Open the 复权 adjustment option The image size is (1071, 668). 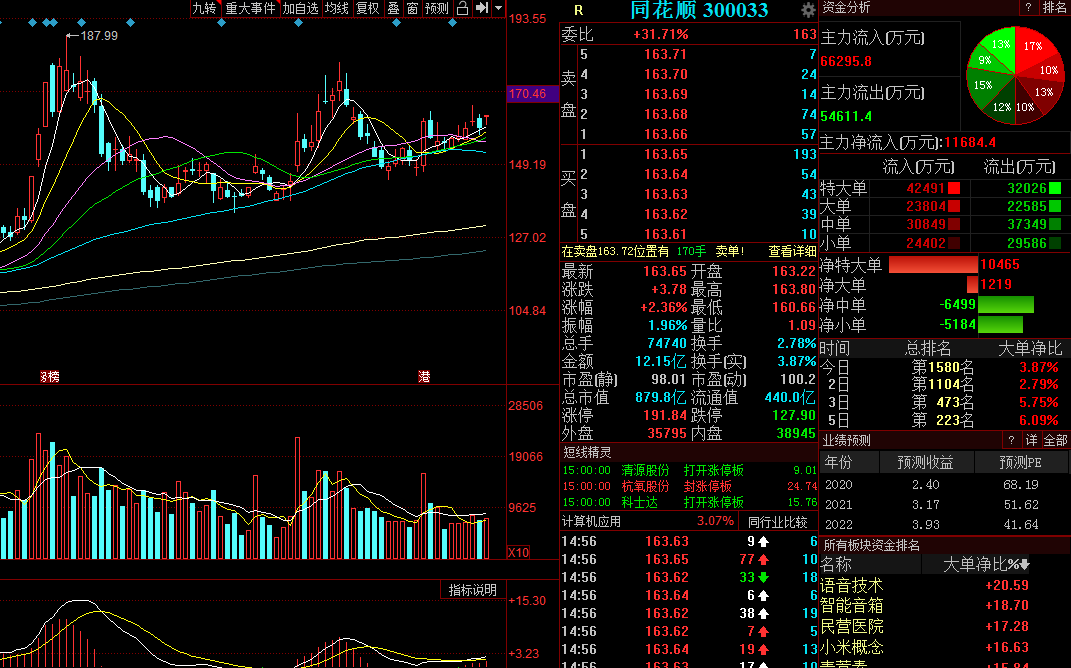[x=367, y=8]
